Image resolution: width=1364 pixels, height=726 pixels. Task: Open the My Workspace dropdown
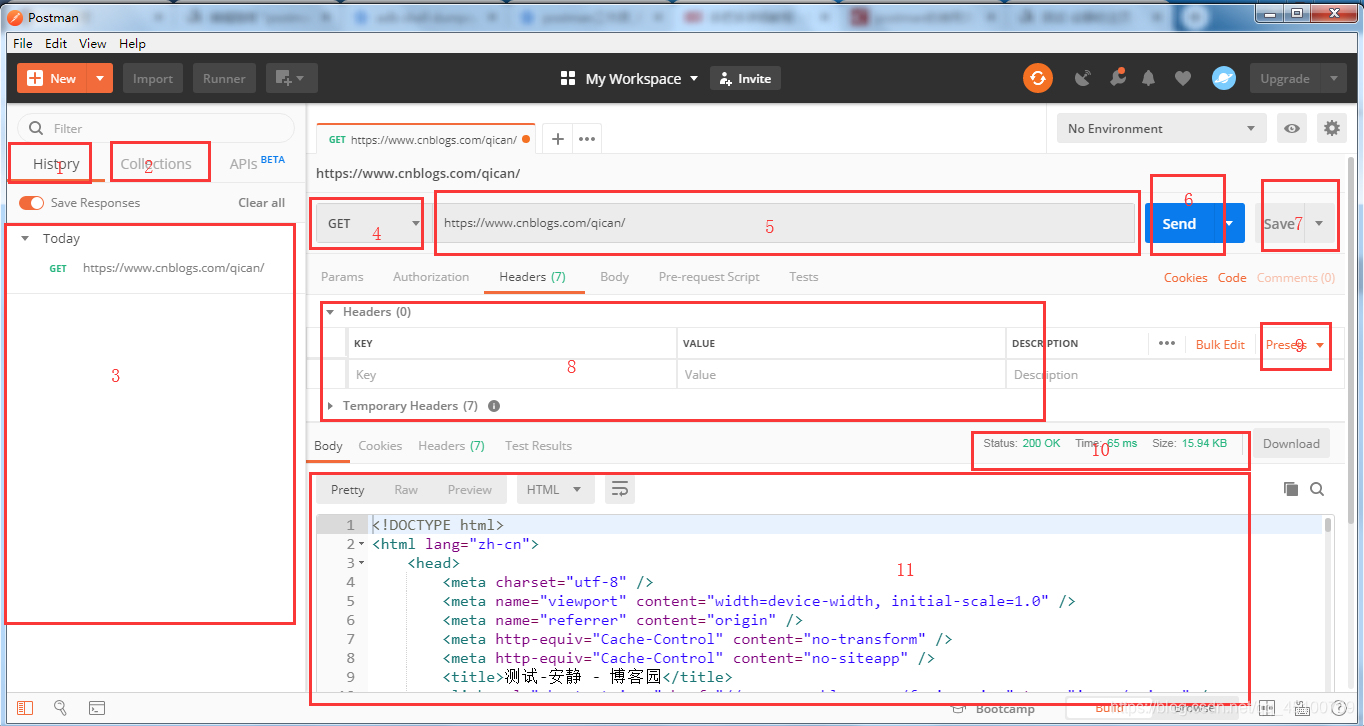click(641, 78)
